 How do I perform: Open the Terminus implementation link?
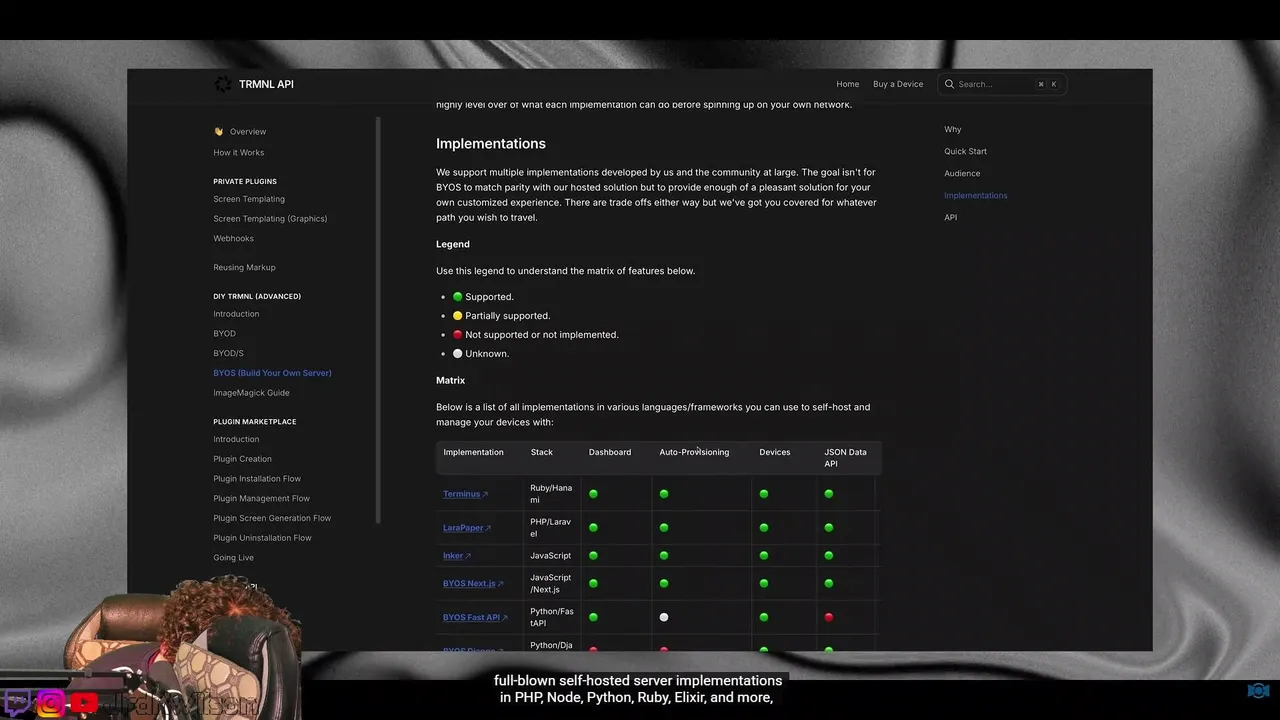[462, 494]
